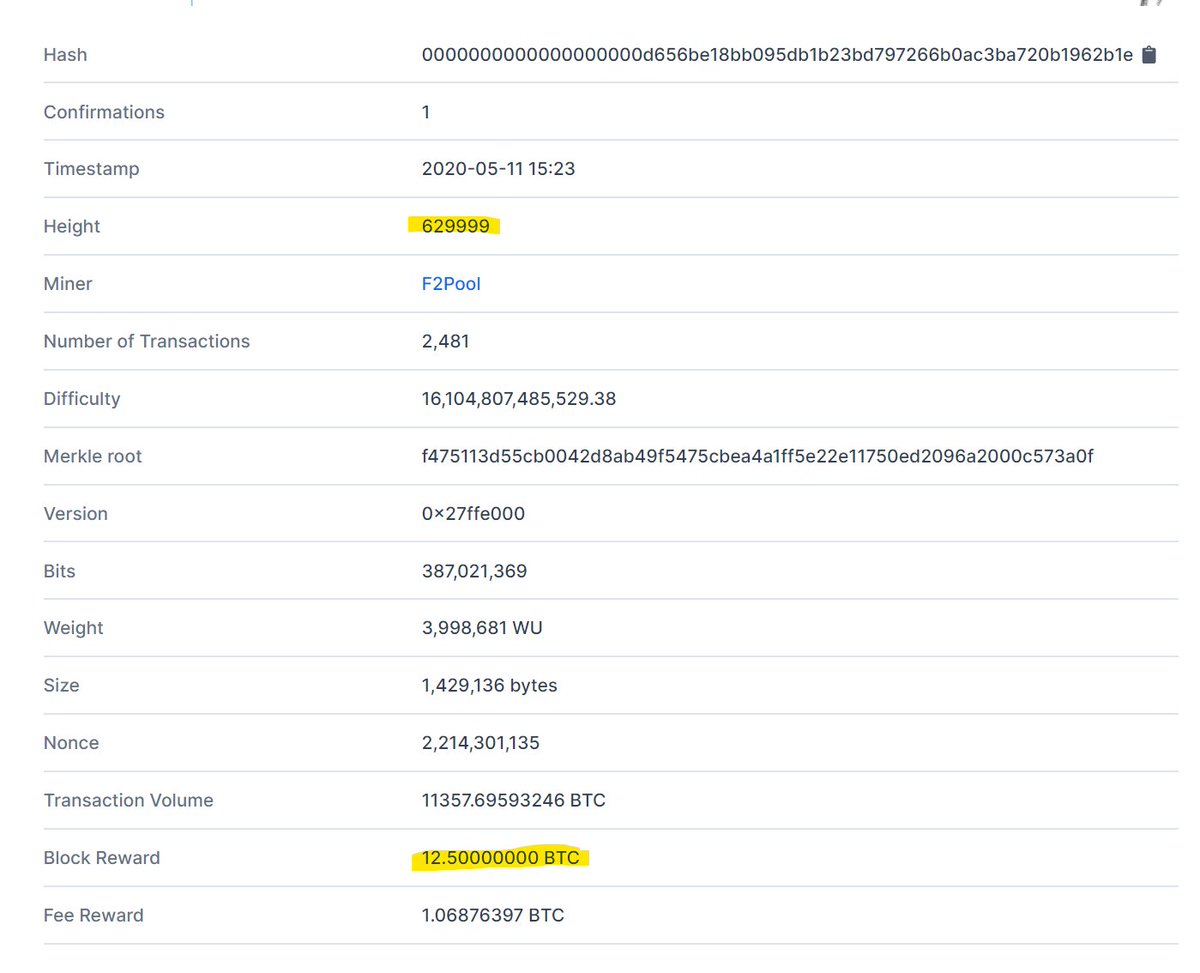Select weight value 3,998,681 WU
The height and width of the screenshot is (973, 1200).
[x=483, y=628]
